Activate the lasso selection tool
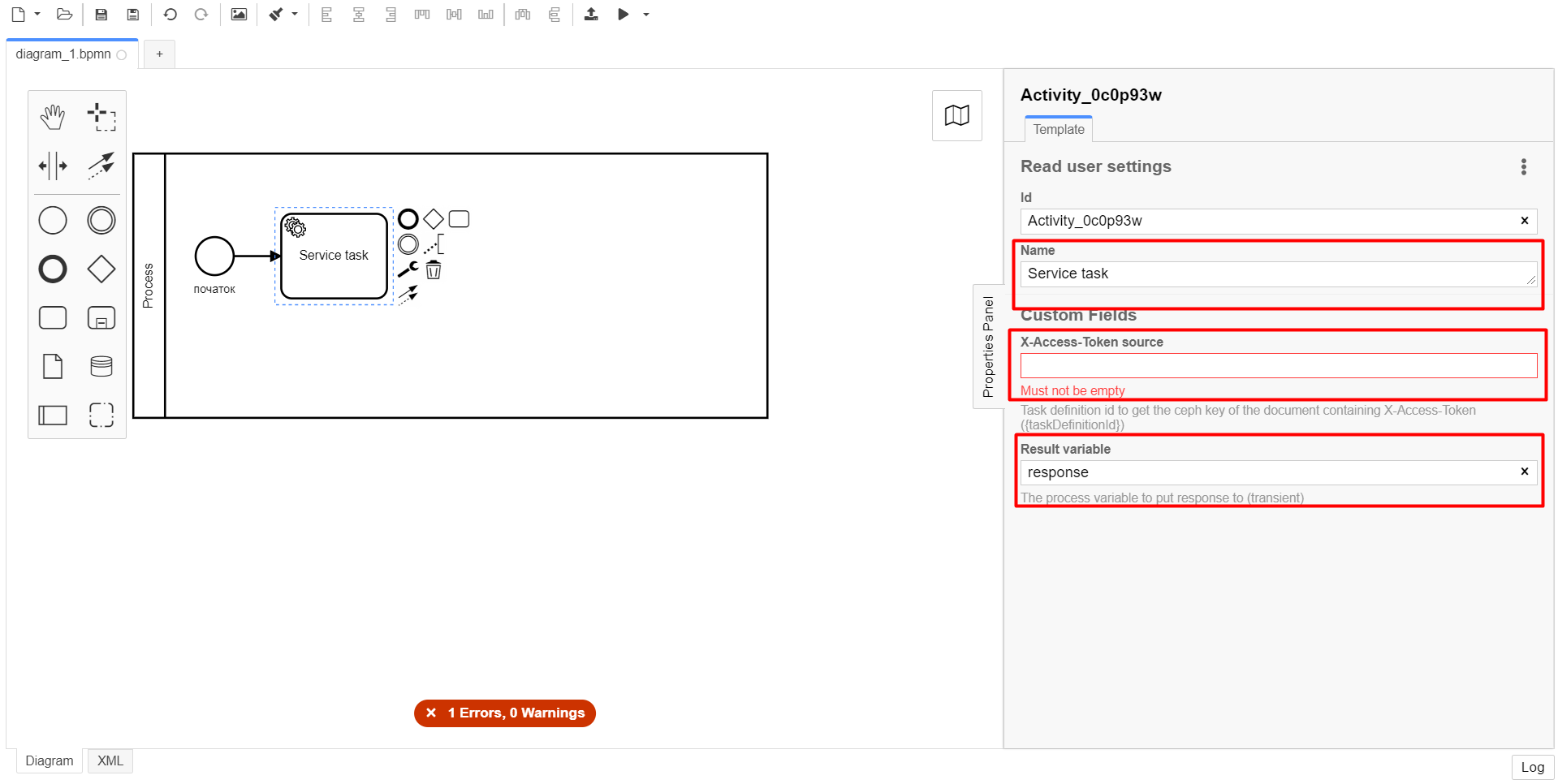 click(101, 117)
